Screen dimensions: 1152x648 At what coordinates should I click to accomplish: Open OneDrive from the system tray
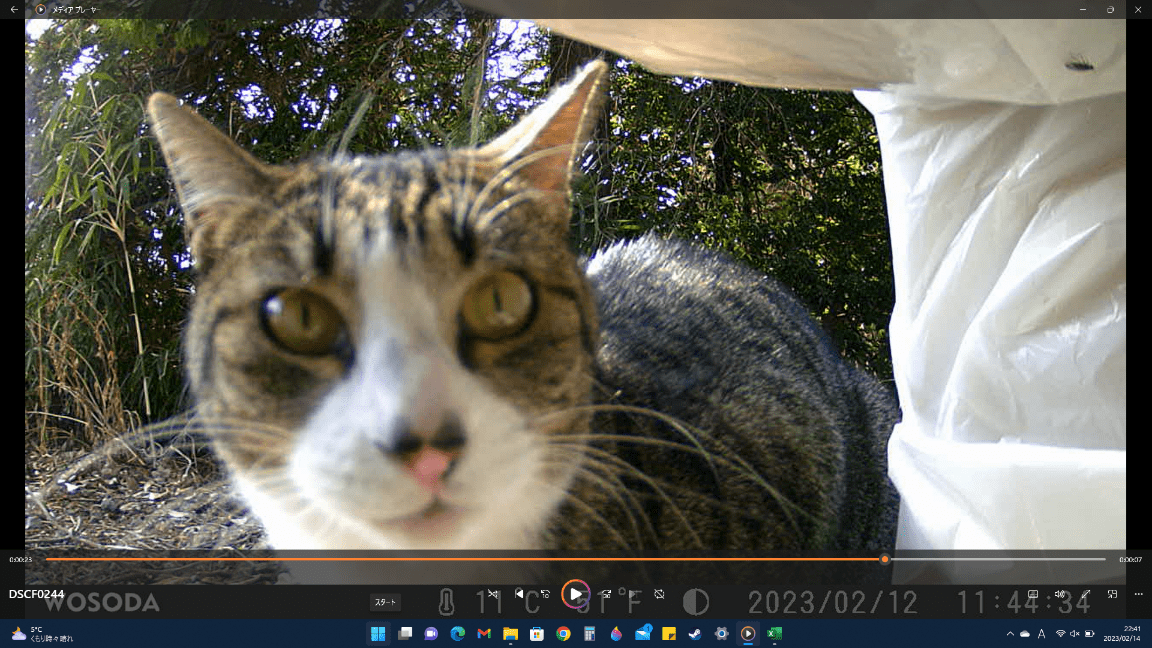1025,633
